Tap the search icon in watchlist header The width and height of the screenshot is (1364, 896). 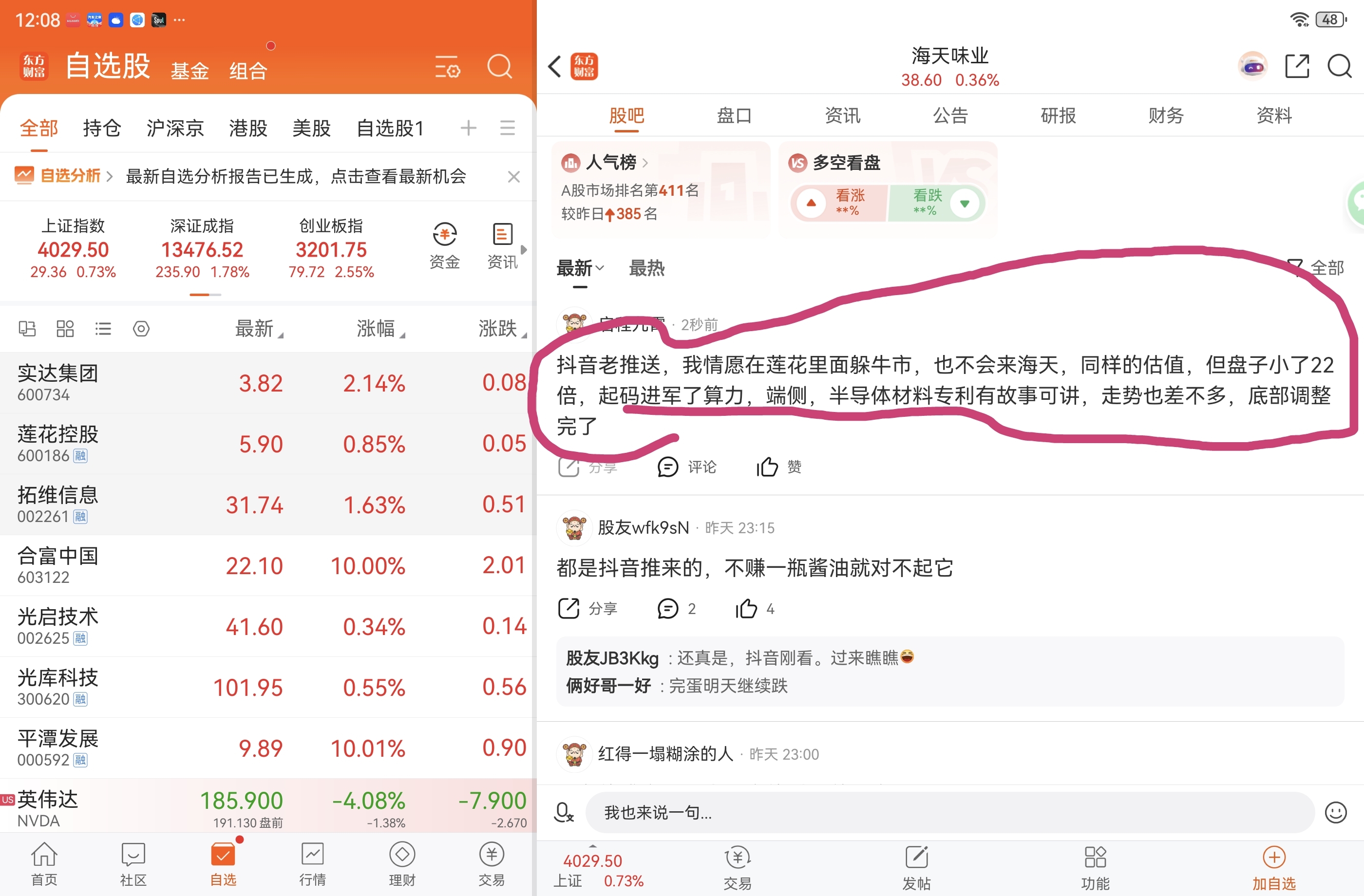pyautogui.click(x=499, y=66)
